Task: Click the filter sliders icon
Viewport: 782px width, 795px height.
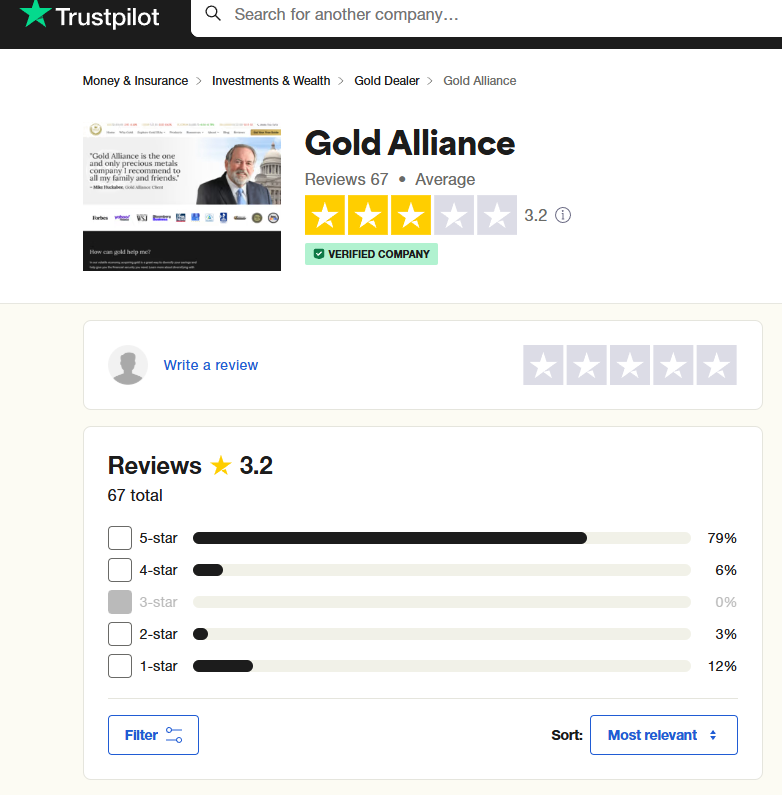Action: click(174, 735)
